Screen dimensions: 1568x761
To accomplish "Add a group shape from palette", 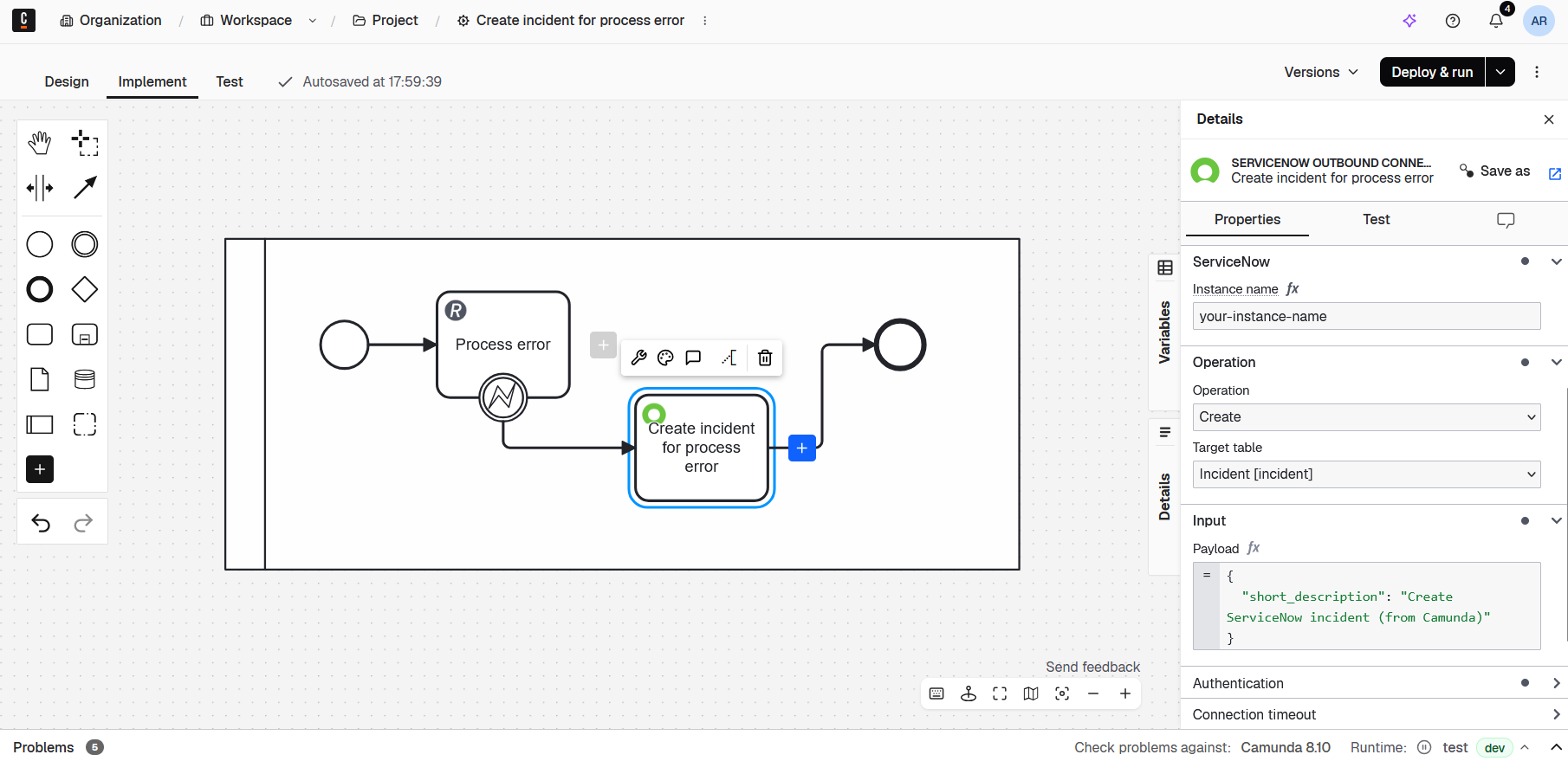I will pos(85,424).
